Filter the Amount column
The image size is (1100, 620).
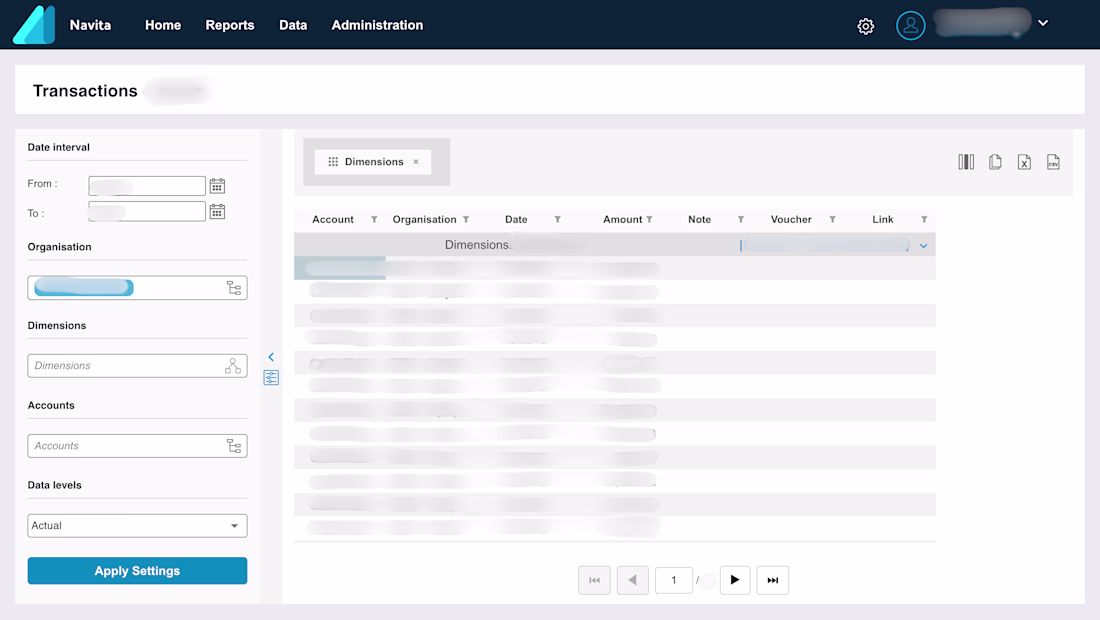coord(650,220)
